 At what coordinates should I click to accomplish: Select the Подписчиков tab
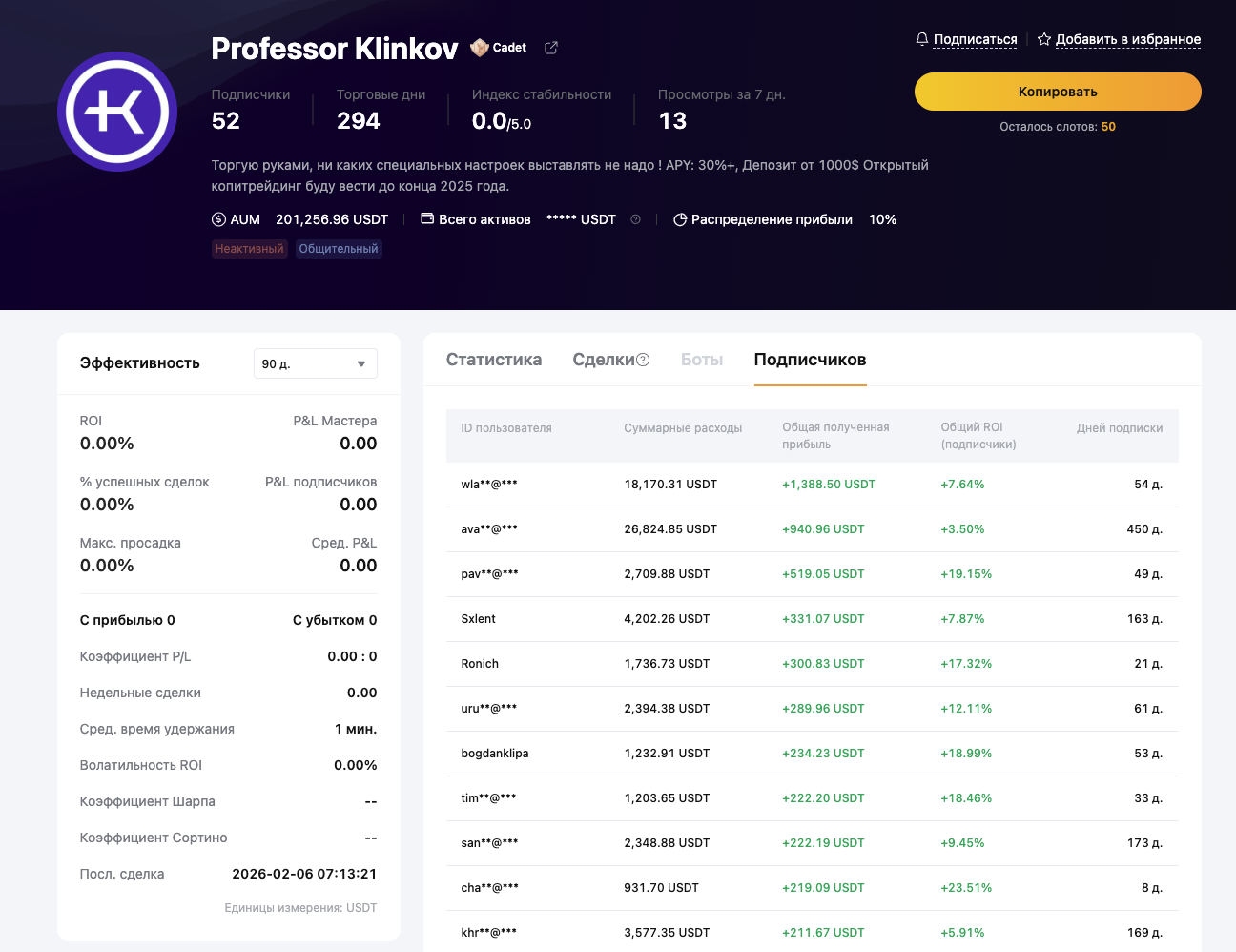(811, 360)
